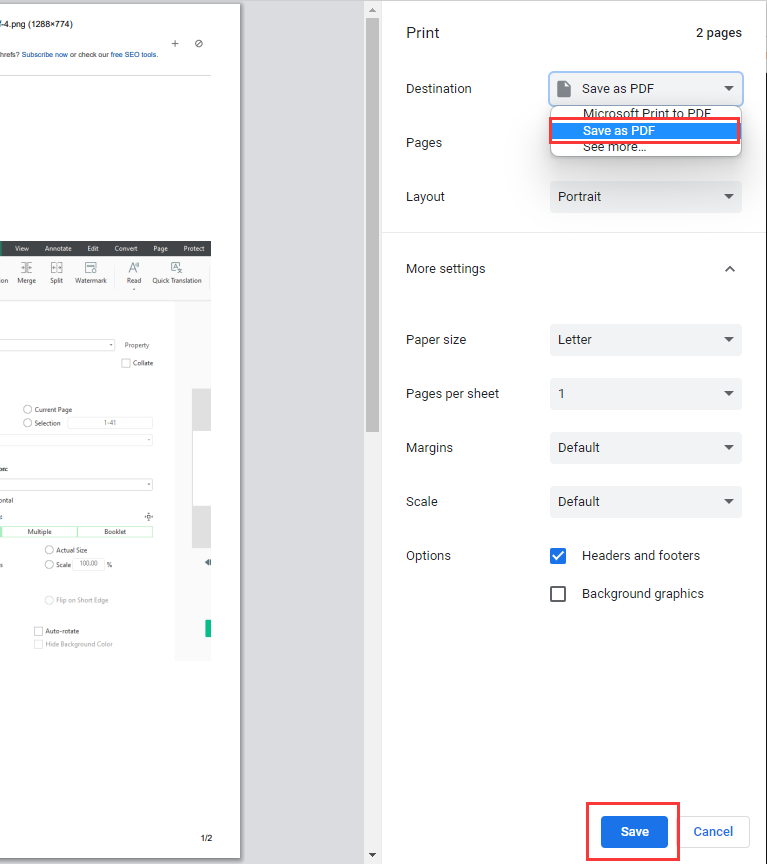Switch to the Booklet tab

point(115,530)
